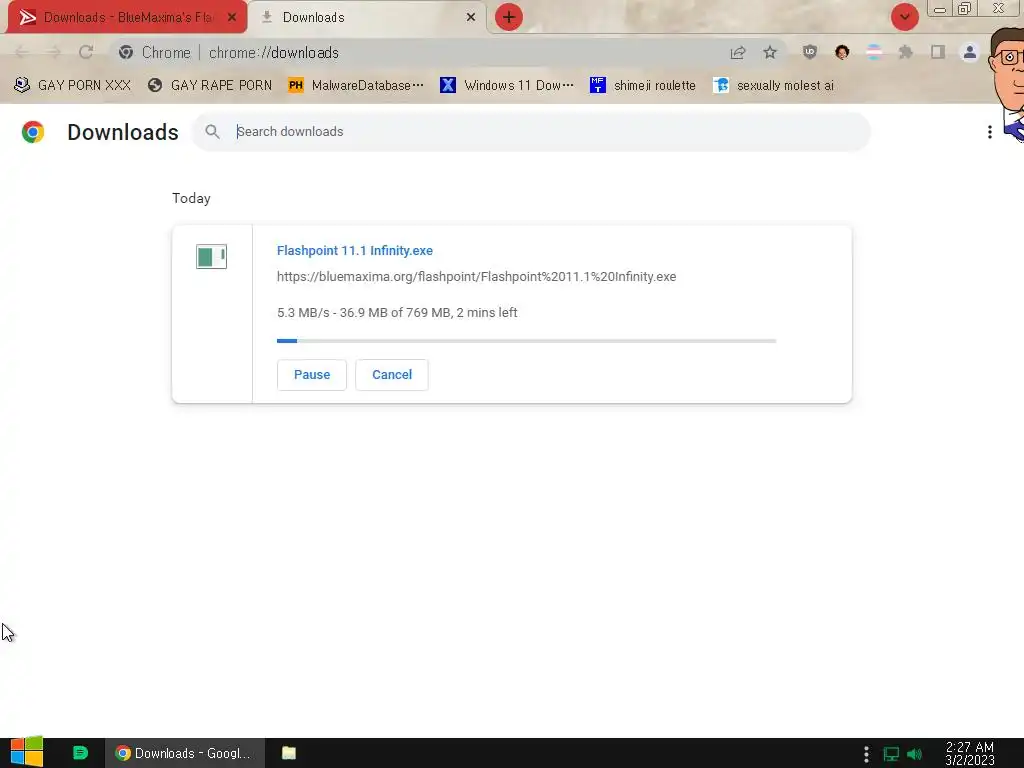Open the Extensions puzzle-piece menu
This screenshot has width=1024, height=768.
[x=906, y=52]
